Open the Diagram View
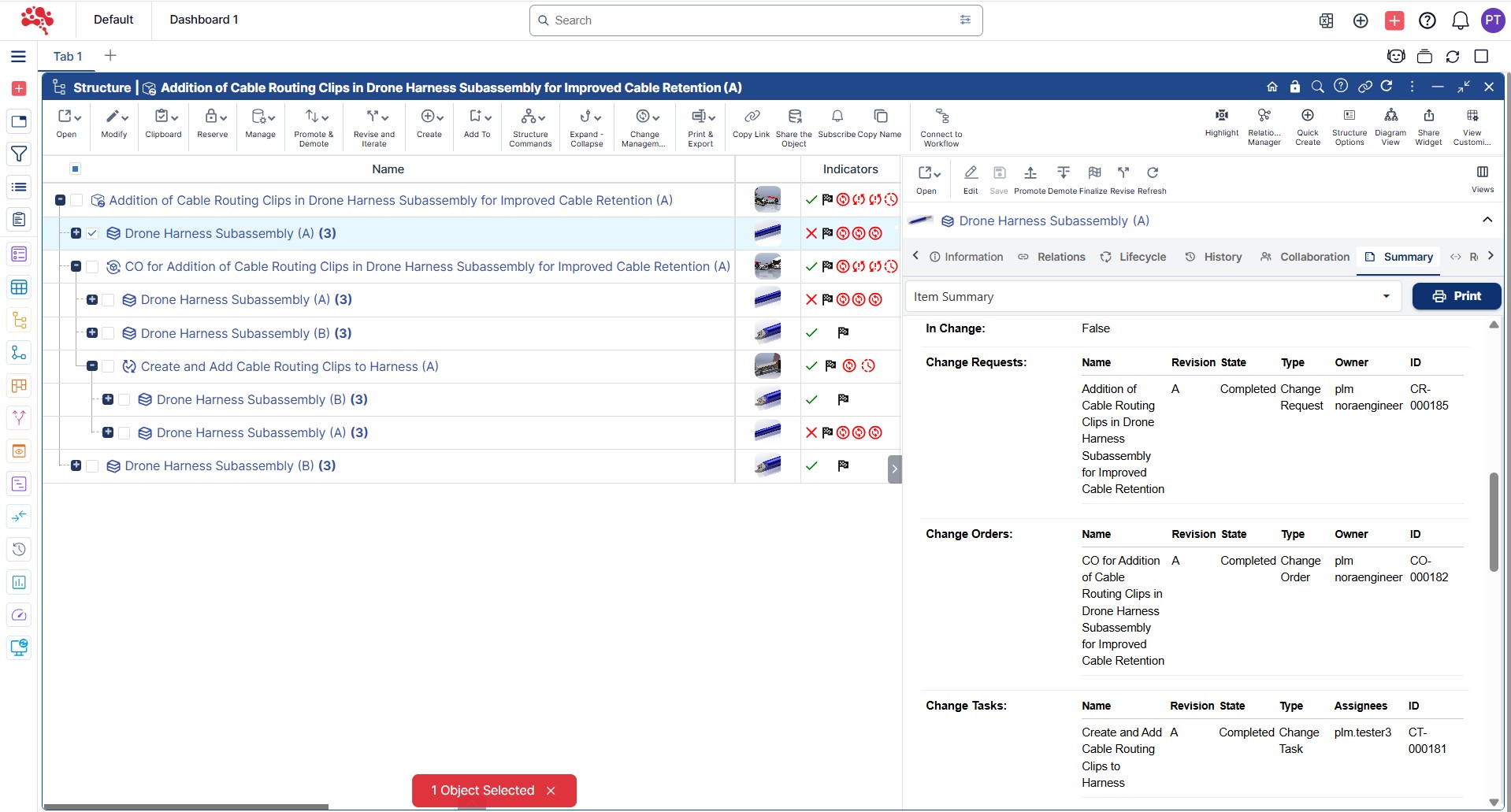Viewport: 1511px width, 812px height. click(x=1390, y=116)
